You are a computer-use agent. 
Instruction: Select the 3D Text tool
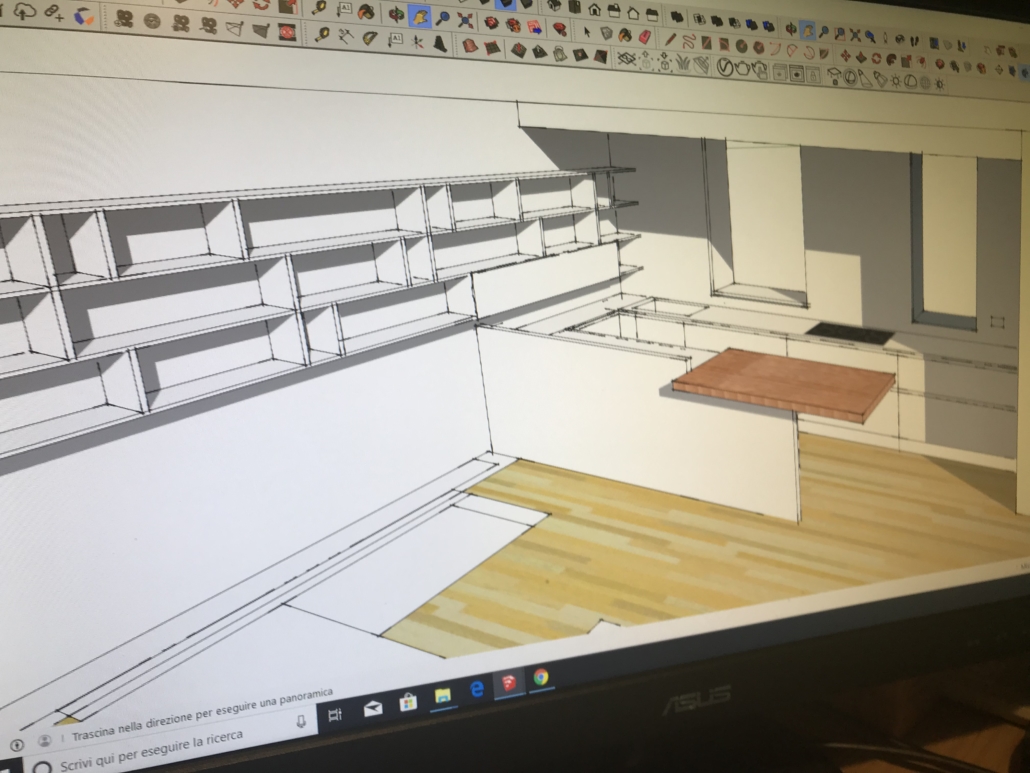tap(440, 44)
